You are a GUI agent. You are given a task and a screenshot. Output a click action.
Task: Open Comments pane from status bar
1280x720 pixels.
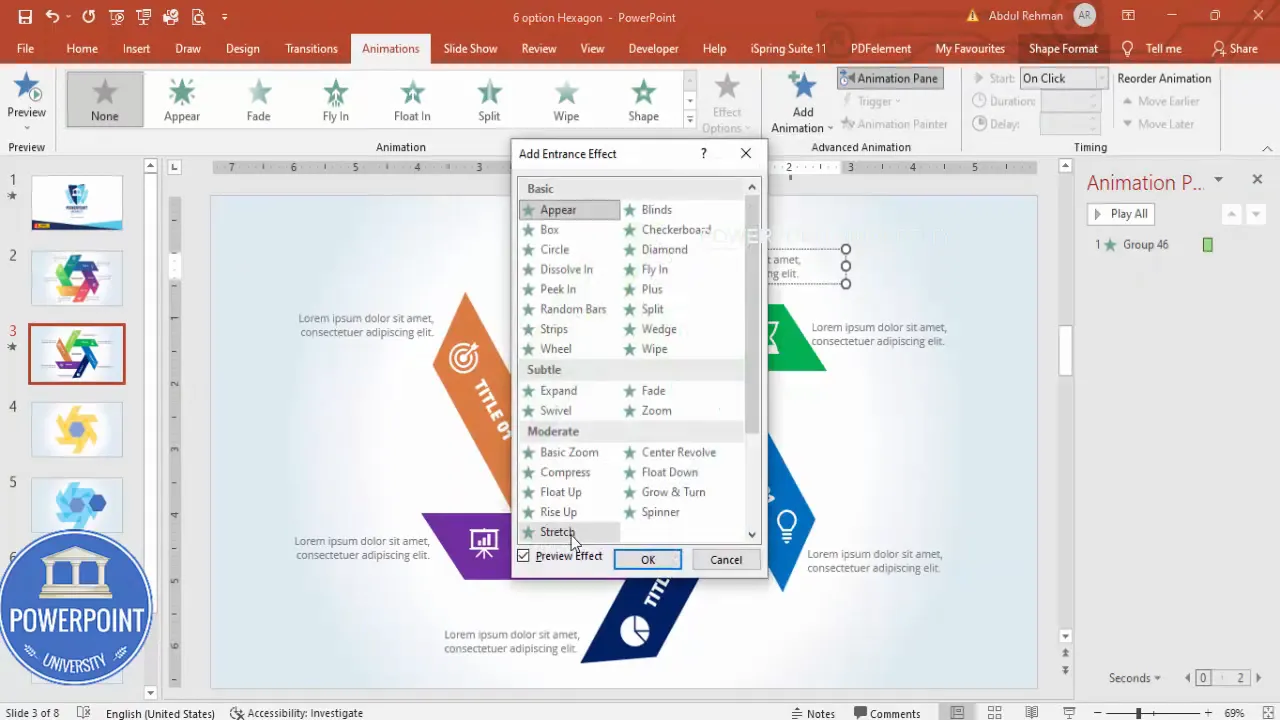click(886, 713)
